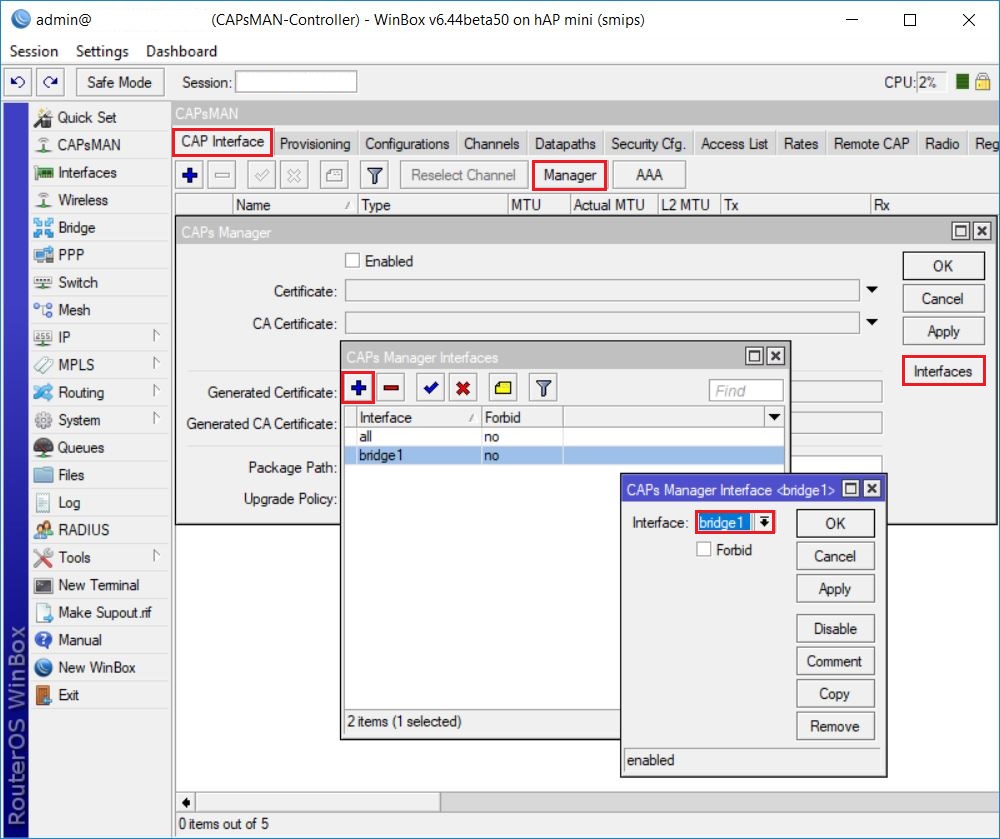1000x839 pixels.
Task: Filter CAPs Manager Interfaces list
Action: point(543,388)
